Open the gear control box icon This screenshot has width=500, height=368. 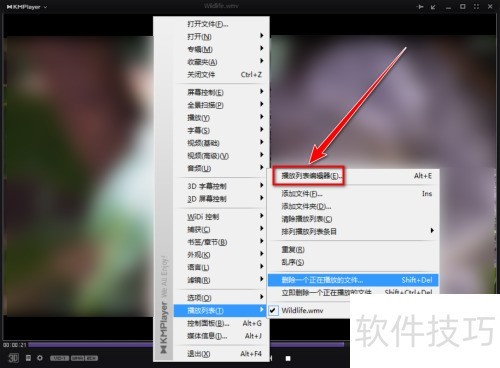click(x=40, y=358)
